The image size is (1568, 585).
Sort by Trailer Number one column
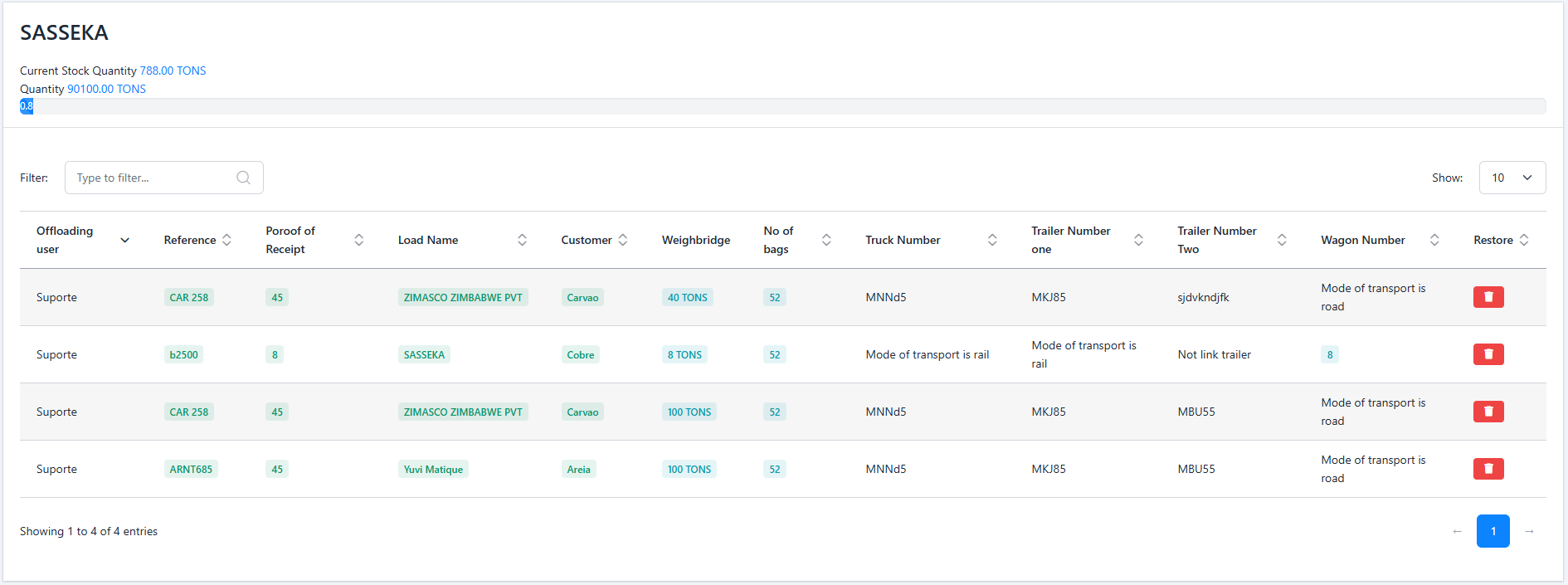(1137, 240)
